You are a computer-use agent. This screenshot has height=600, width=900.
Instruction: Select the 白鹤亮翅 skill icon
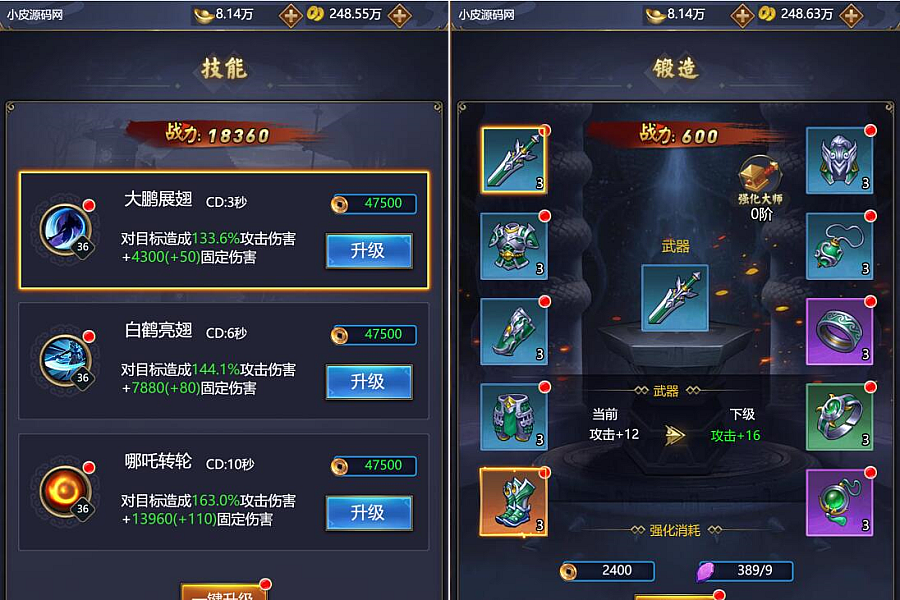pos(67,360)
